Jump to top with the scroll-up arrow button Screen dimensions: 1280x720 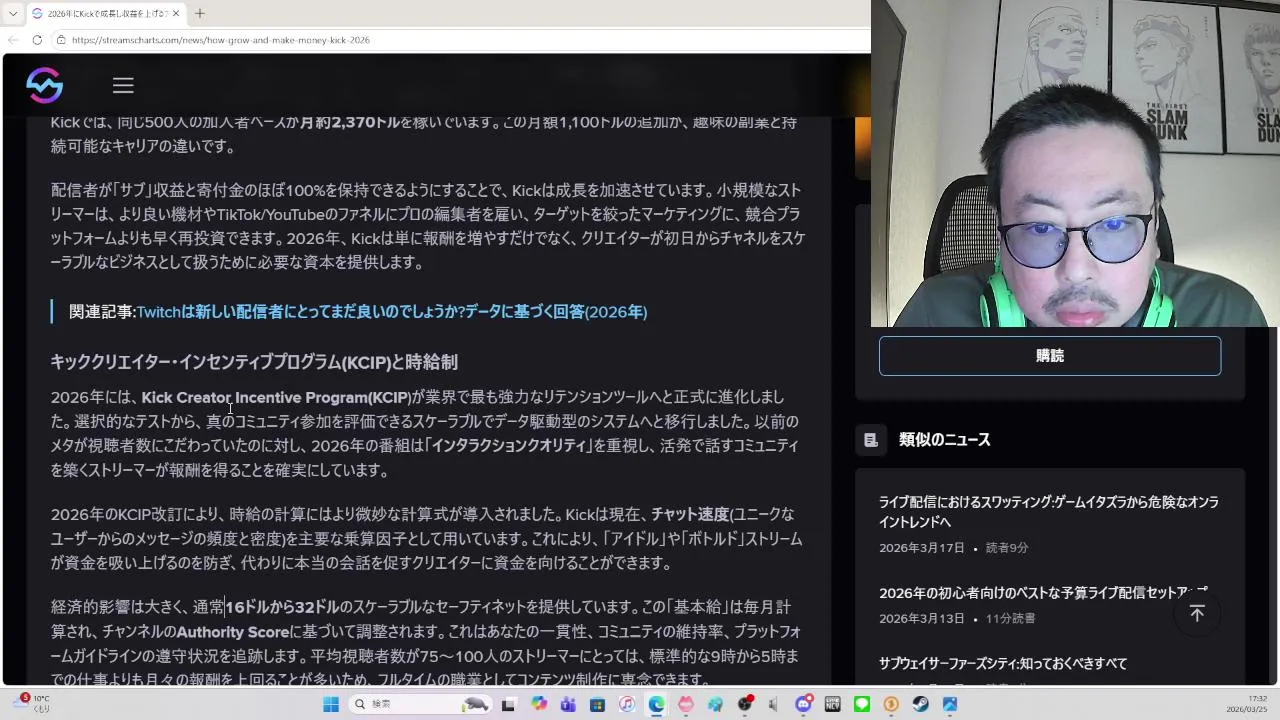[1197, 613]
